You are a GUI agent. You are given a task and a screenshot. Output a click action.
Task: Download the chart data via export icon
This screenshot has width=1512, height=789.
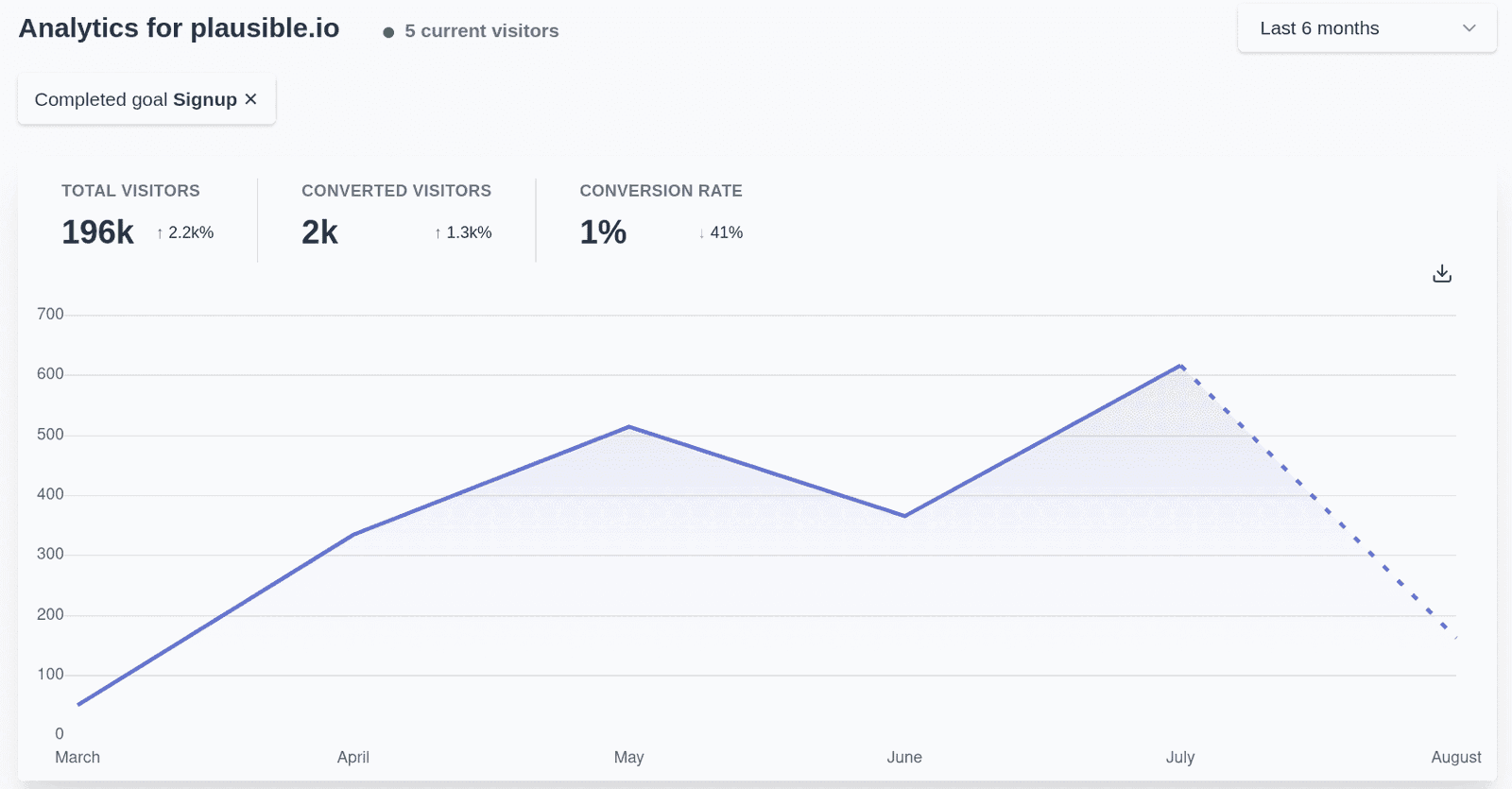click(1441, 274)
